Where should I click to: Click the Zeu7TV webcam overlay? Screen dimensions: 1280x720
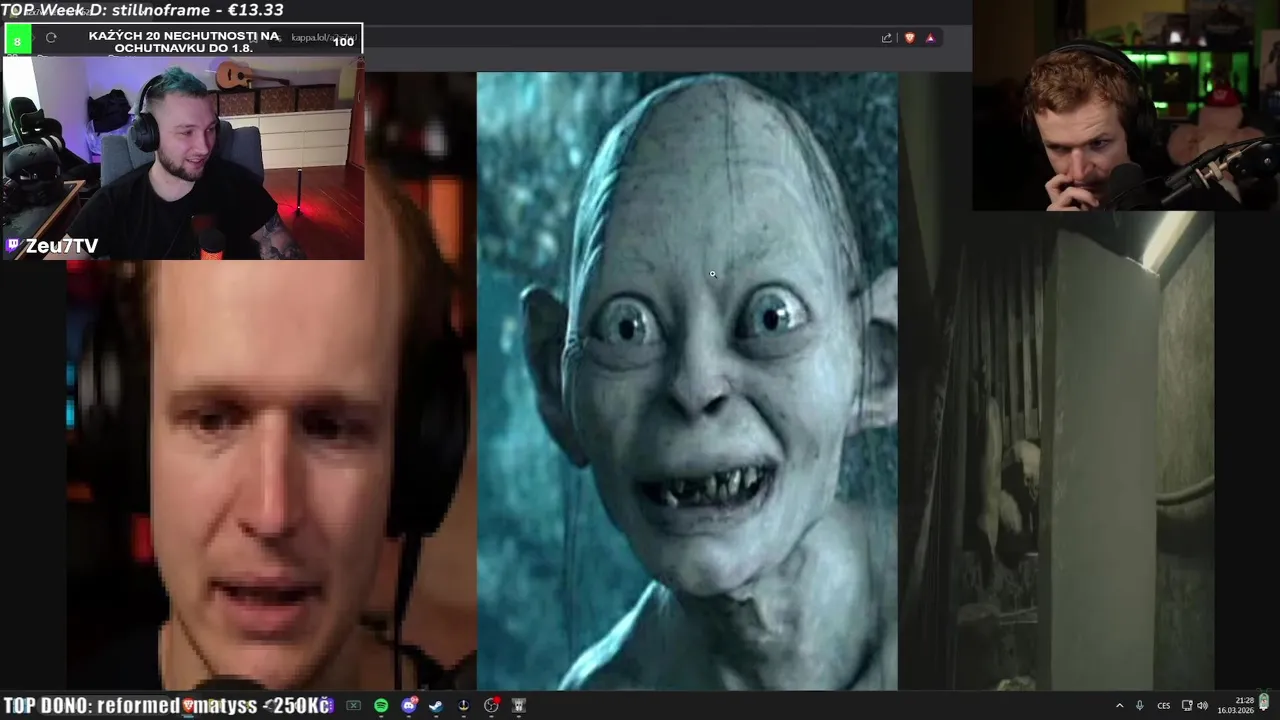pos(183,157)
